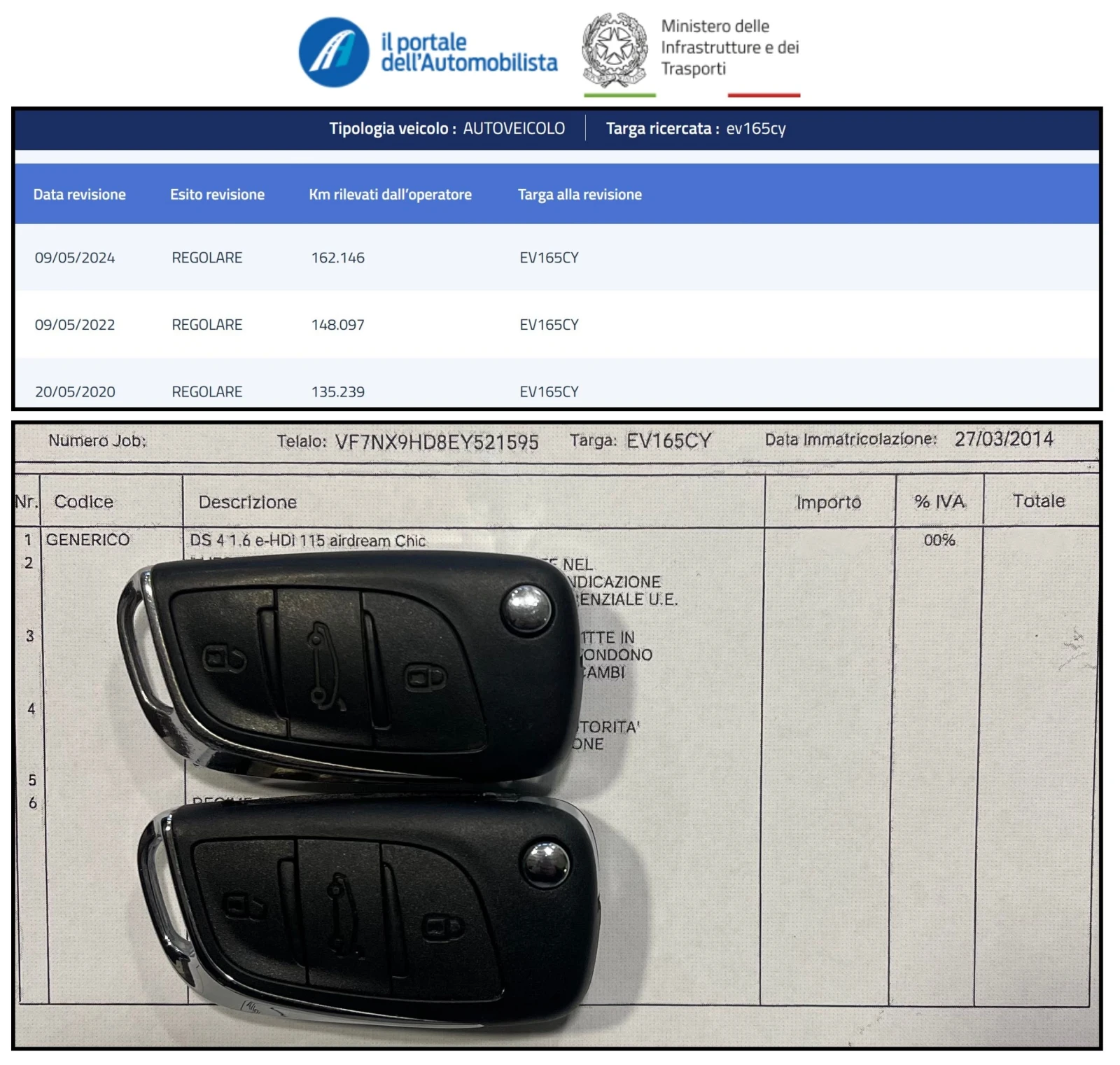Click the Esito revisione column header

[217, 195]
